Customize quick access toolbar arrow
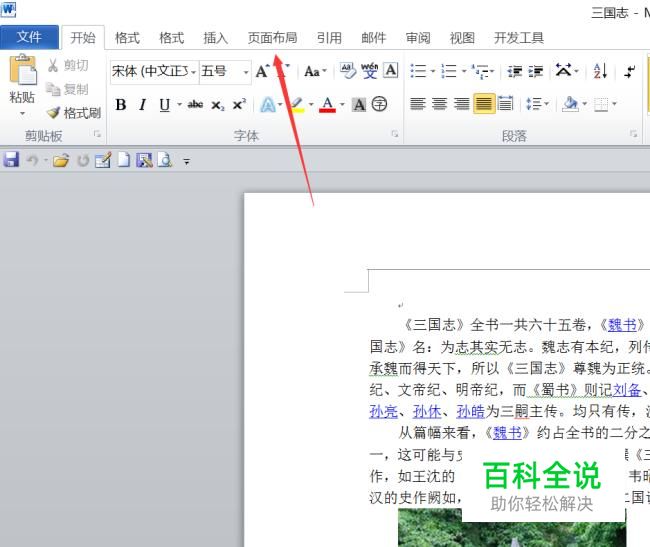This screenshot has width=650, height=547. 187,161
